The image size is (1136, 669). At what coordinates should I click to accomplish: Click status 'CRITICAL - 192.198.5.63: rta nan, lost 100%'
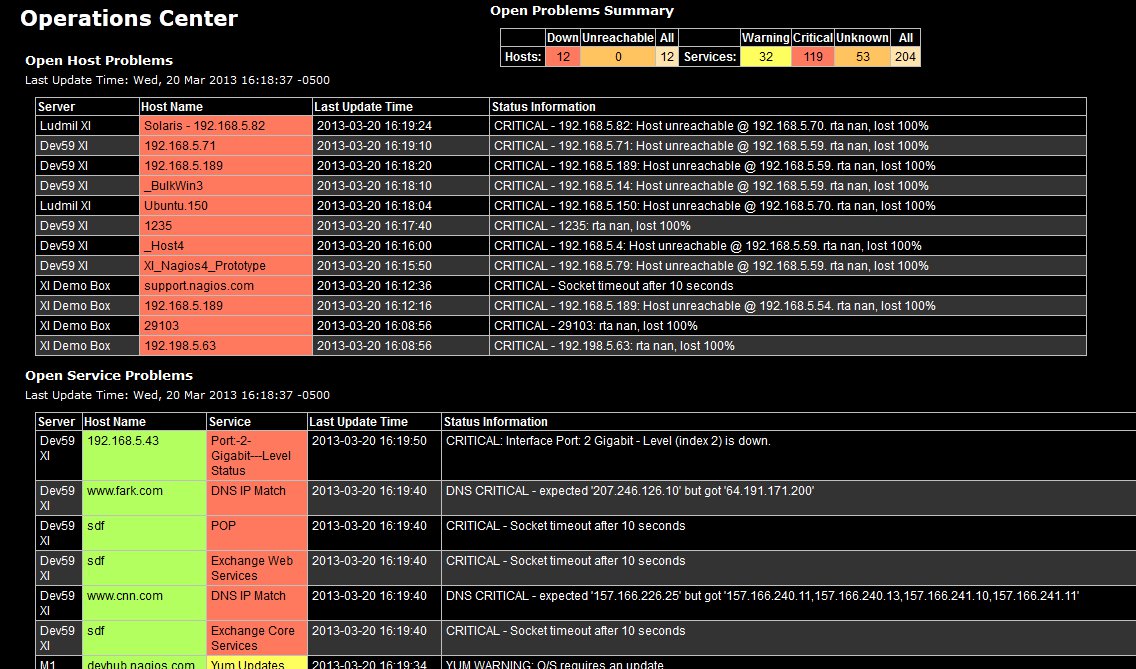(x=614, y=346)
